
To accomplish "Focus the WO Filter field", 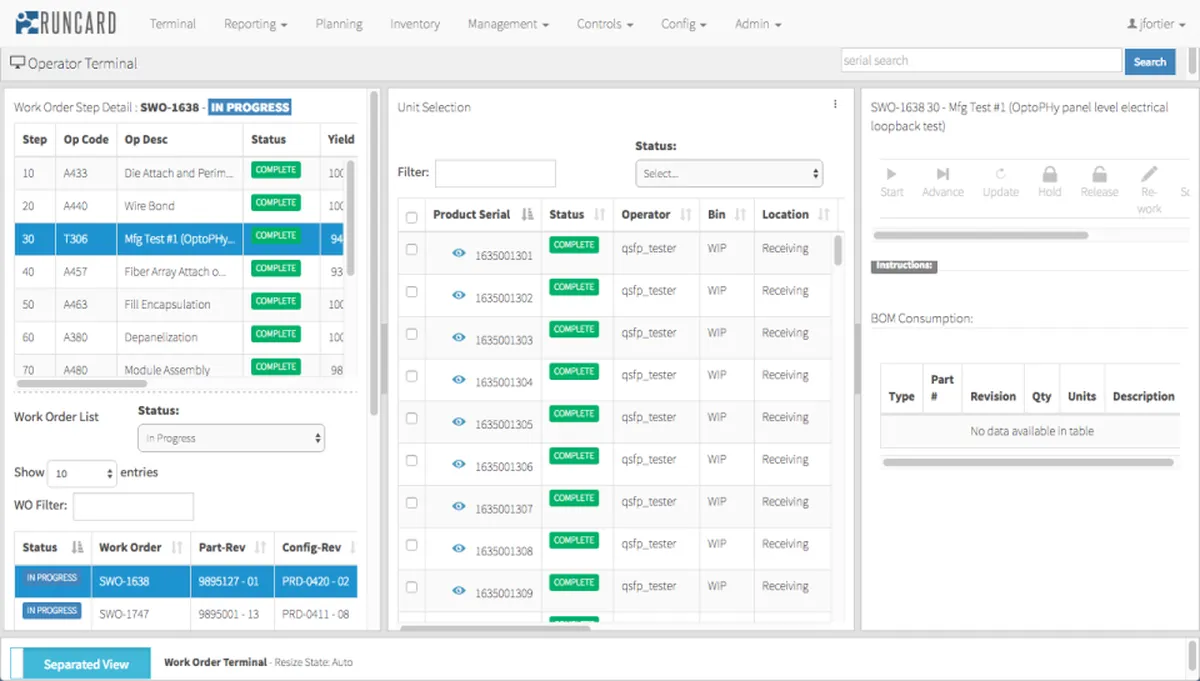I will pos(133,506).
